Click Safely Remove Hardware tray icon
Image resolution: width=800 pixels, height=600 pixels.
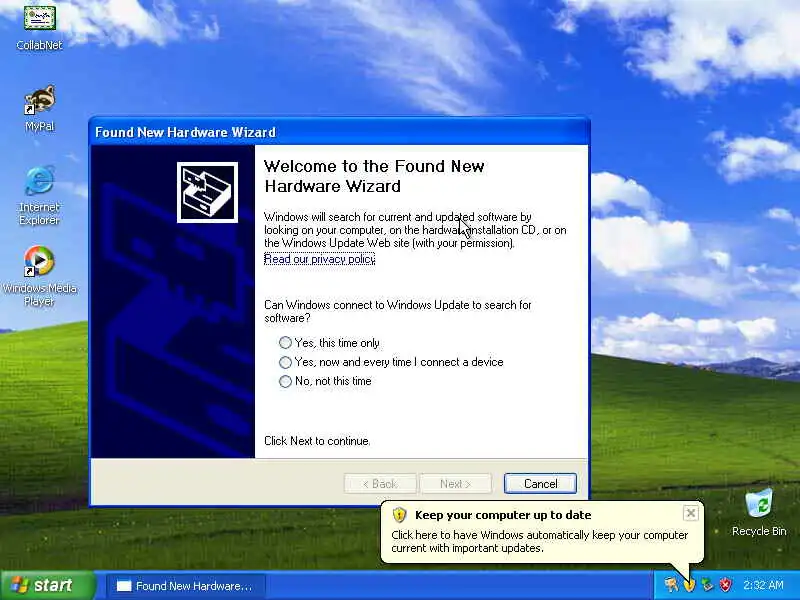pos(707,585)
